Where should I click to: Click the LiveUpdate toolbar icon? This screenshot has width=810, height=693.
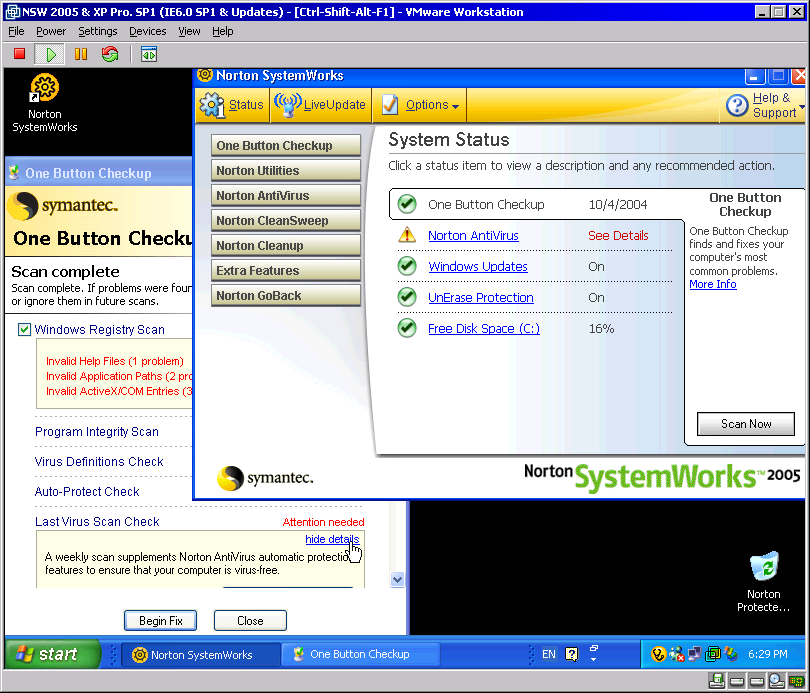click(x=289, y=105)
